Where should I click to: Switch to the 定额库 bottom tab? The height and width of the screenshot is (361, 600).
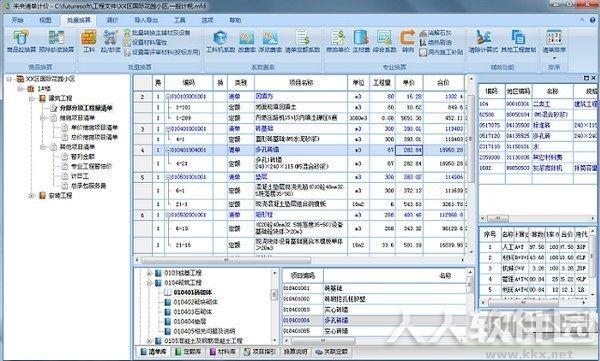pos(188,351)
